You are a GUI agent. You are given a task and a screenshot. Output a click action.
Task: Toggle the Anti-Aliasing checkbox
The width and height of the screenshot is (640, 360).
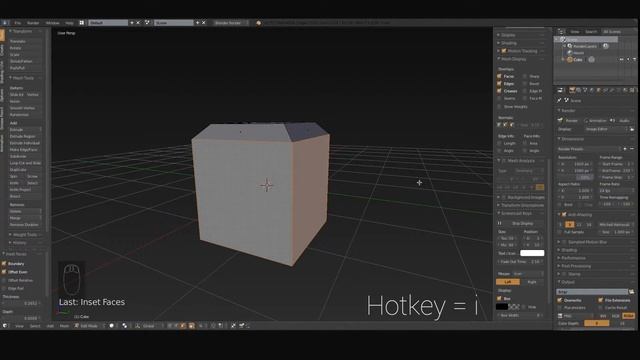(x=564, y=214)
